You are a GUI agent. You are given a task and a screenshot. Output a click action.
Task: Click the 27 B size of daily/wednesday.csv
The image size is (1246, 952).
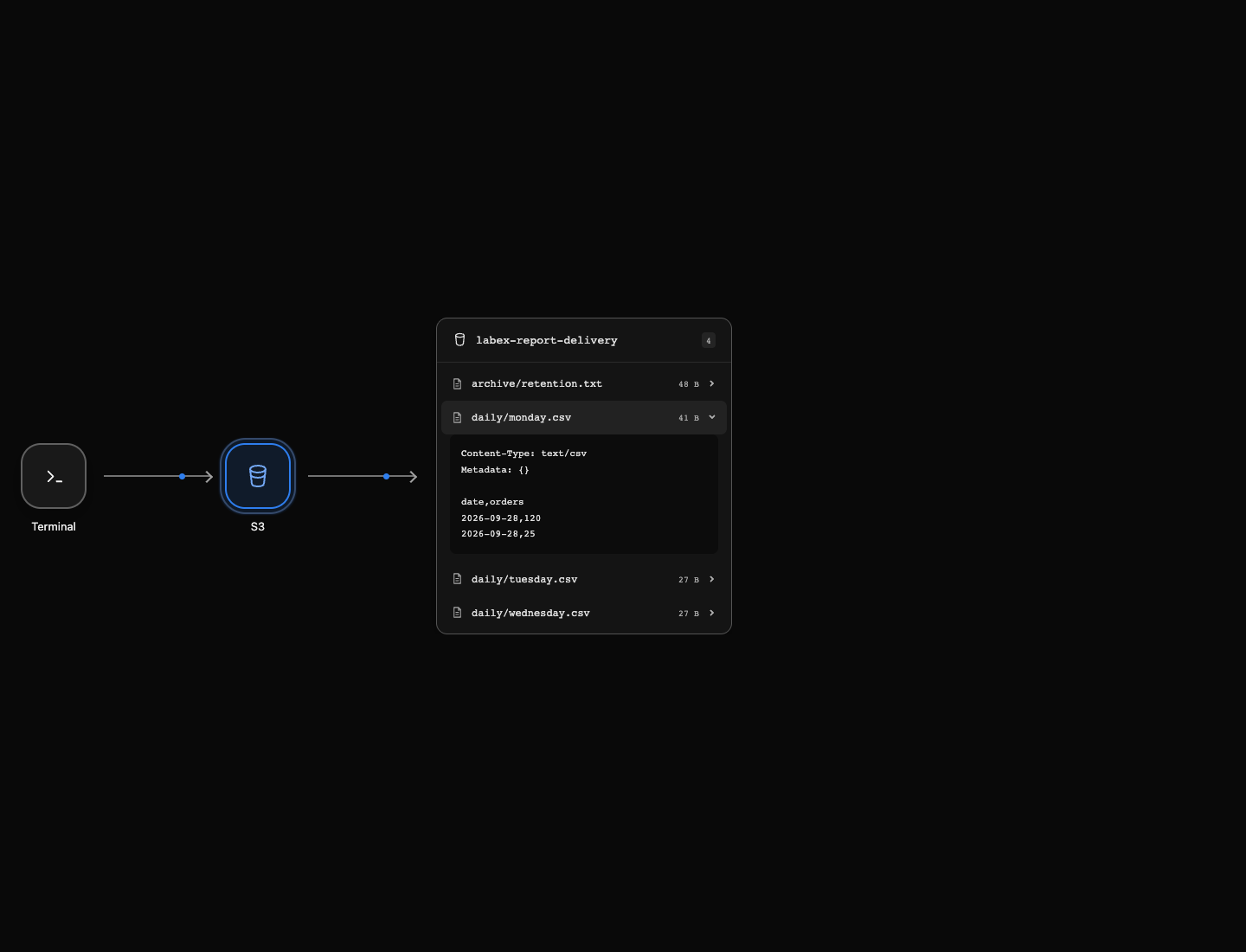(689, 614)
